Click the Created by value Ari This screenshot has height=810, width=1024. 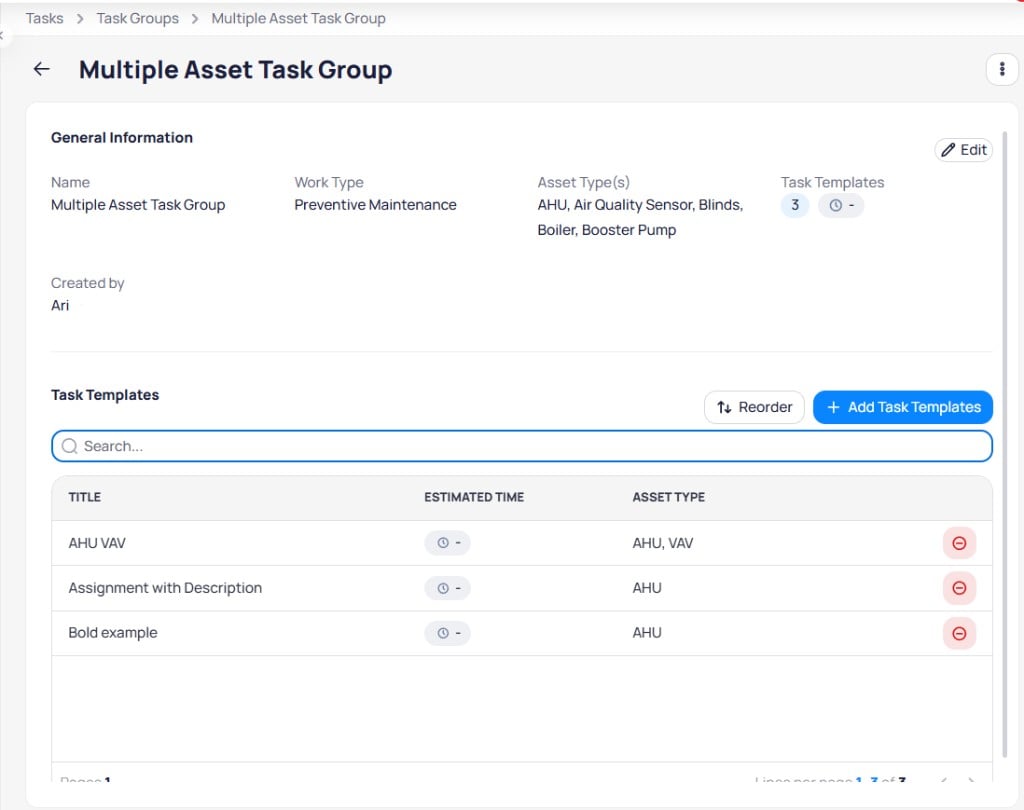coord(60,306)
